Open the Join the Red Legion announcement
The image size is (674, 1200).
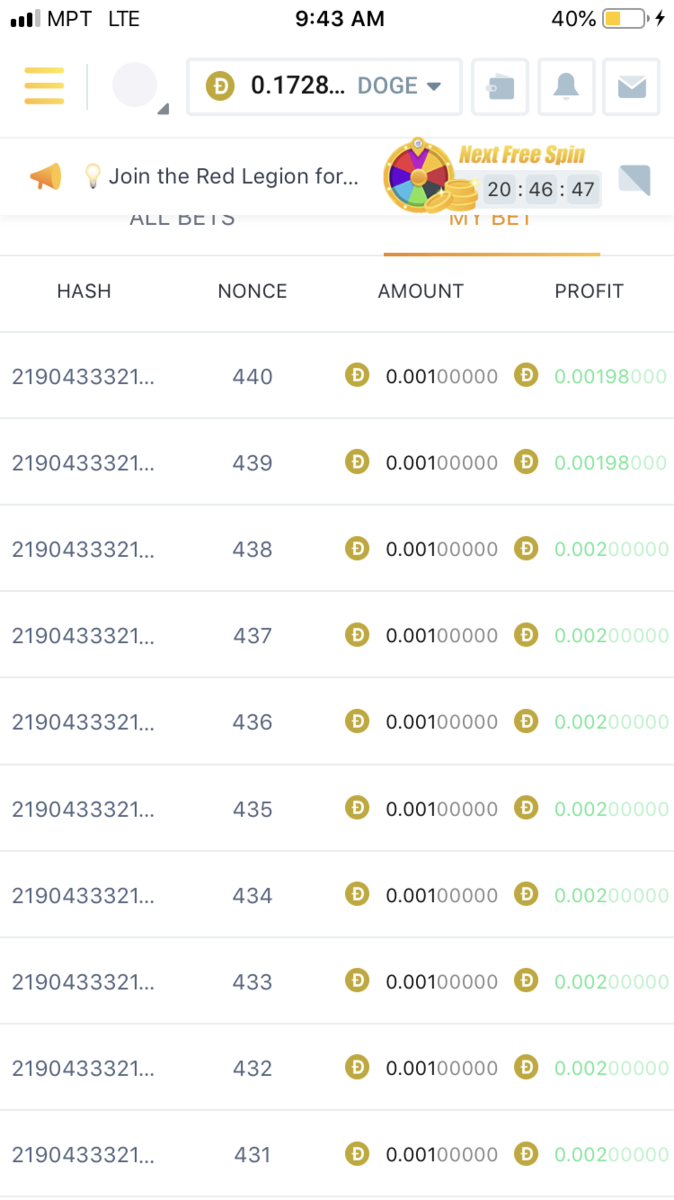[x=232, y=177]
